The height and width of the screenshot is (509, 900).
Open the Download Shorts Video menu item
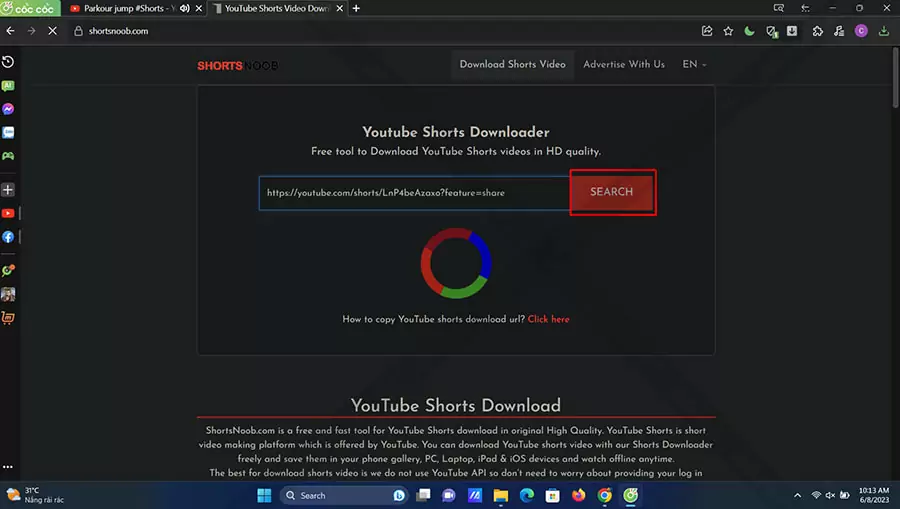point(513,64)
